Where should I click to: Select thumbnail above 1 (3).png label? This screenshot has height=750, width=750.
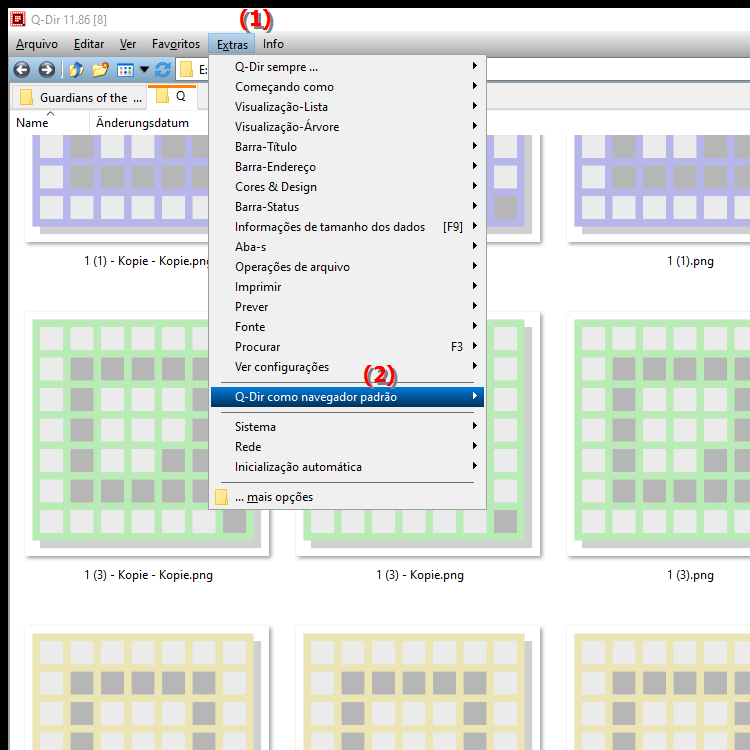tap(659, 434)
